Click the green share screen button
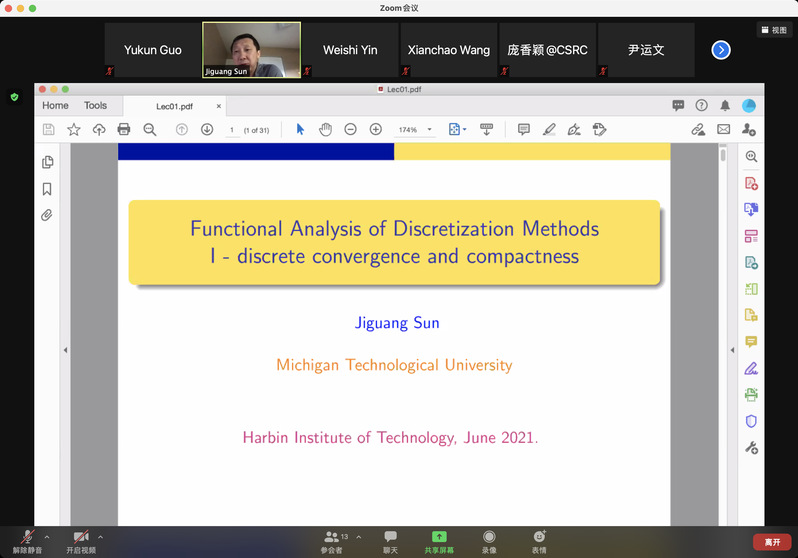This screenshot has height=558, width=798. (x=438, y=540)
